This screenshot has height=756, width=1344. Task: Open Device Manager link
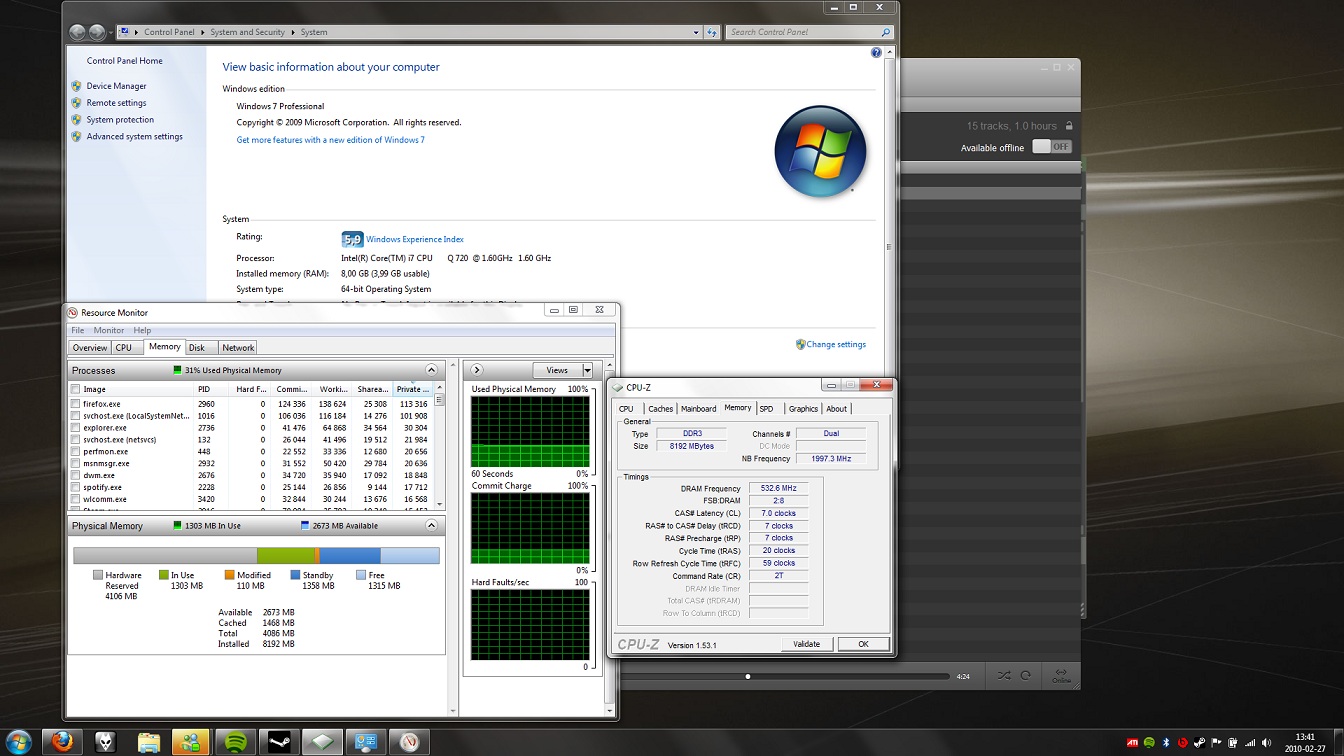click(x=116, y=86)
